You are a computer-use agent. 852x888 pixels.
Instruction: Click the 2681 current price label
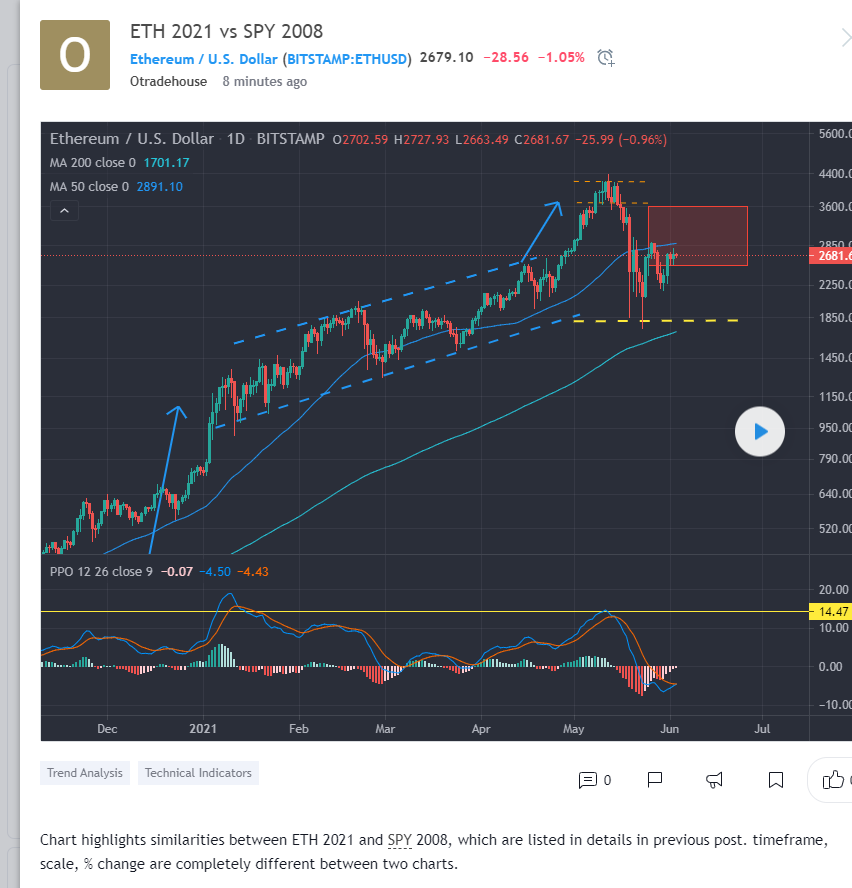(829, 256)
